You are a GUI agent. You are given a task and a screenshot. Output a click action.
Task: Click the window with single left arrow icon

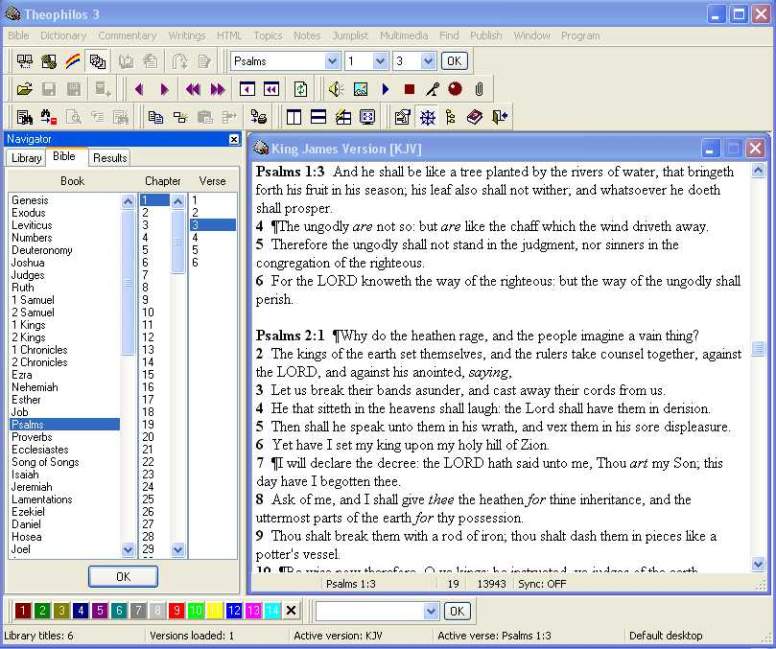pyautogui.click(x=247, y=89)
